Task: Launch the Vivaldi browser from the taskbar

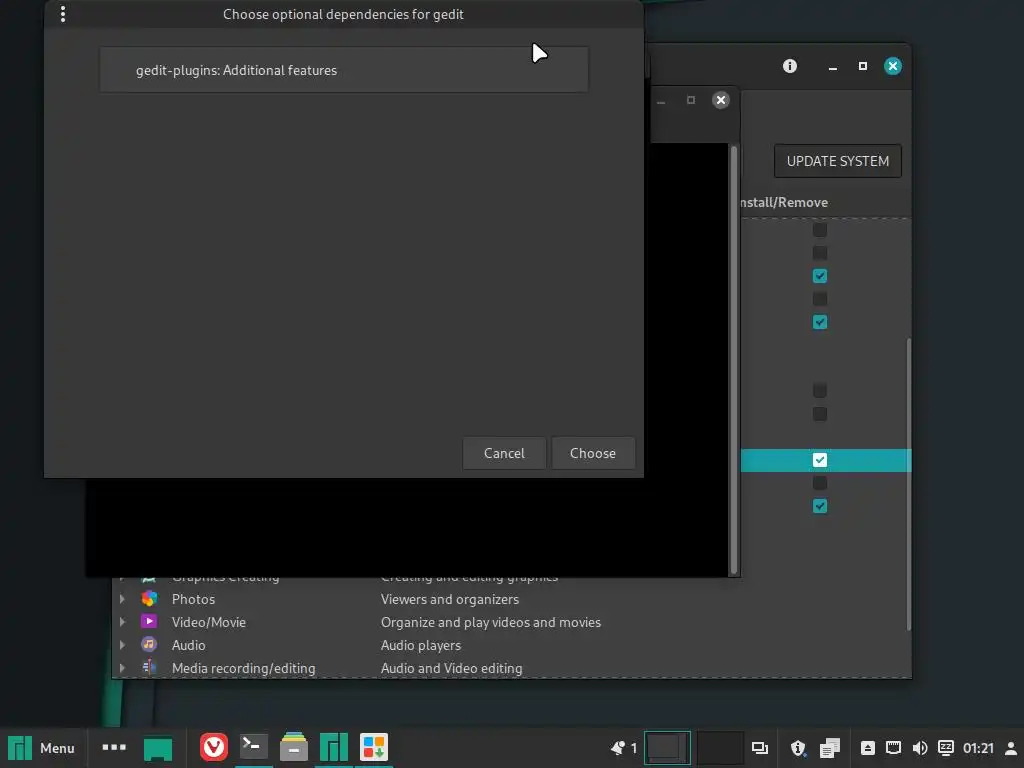Action: (x=214, y=747)
